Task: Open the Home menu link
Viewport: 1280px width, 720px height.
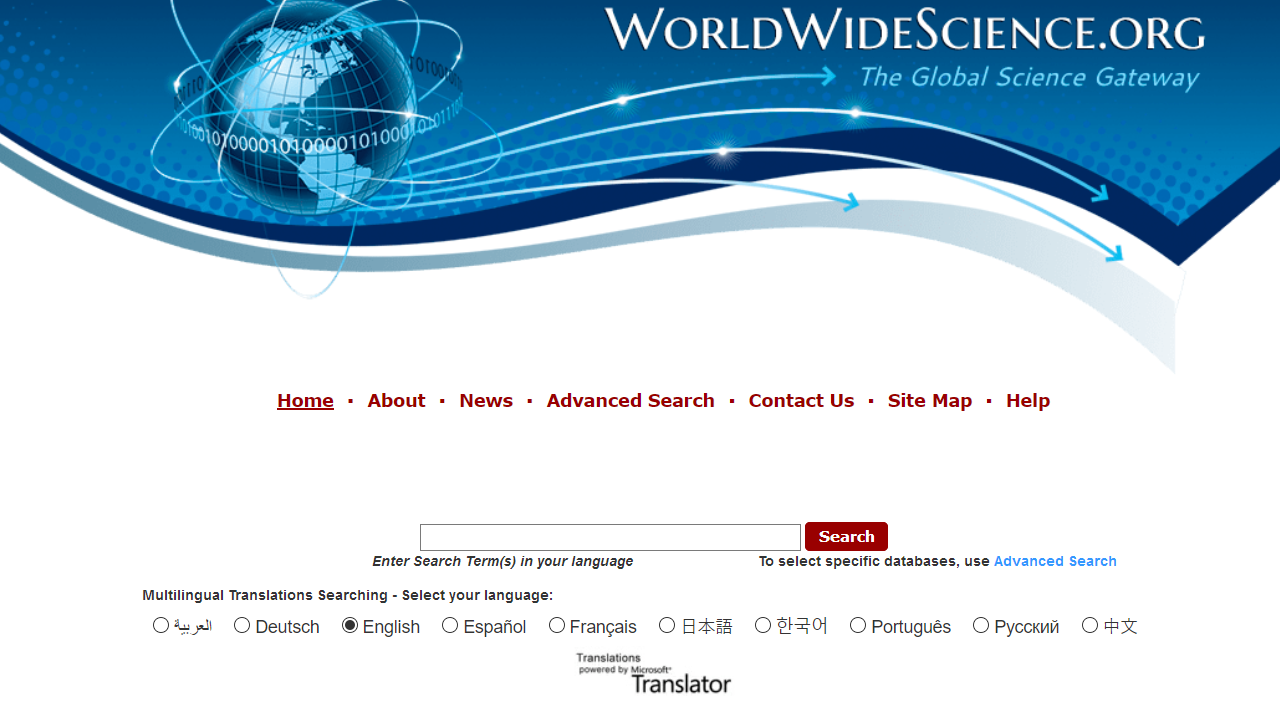Action: (x=305, y=401)
